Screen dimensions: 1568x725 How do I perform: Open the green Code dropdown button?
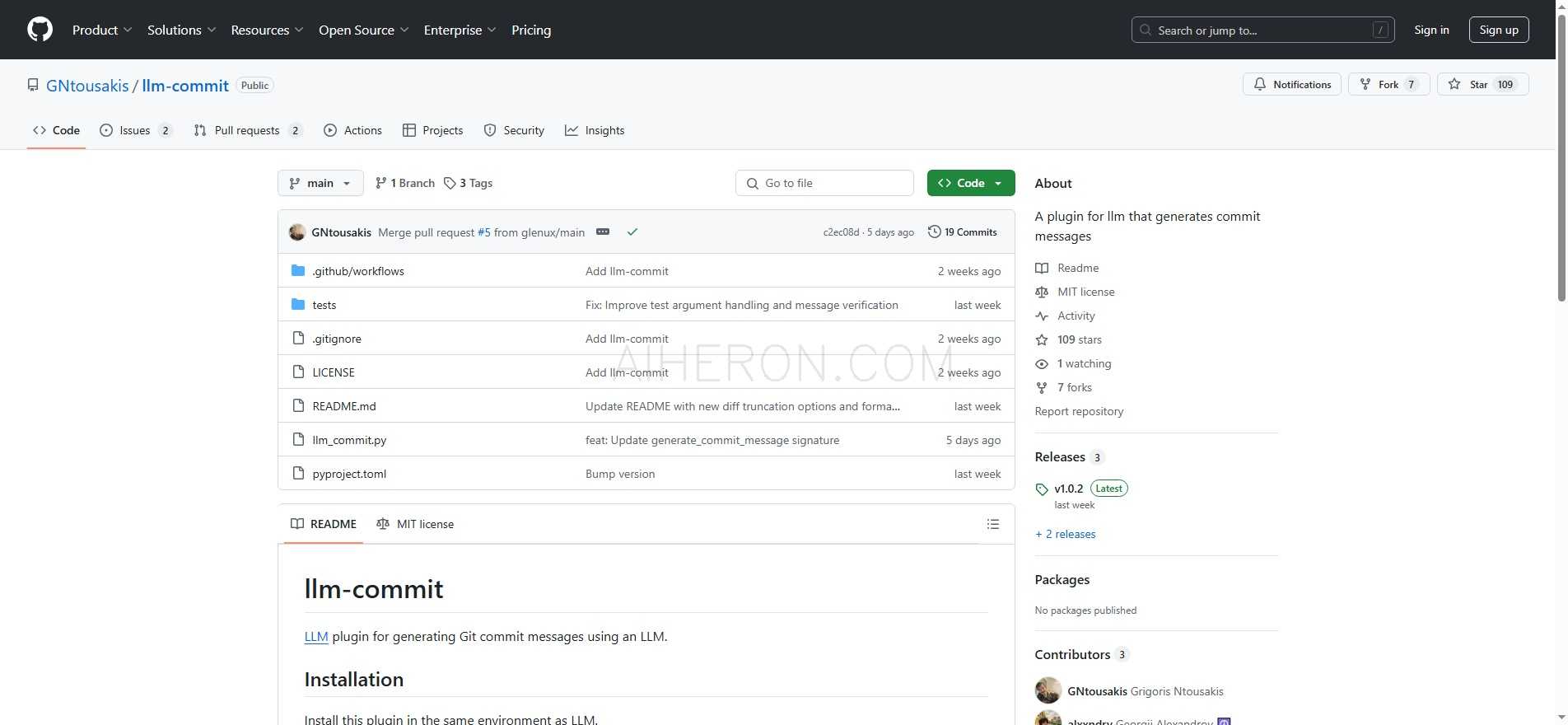click(971, 183)
